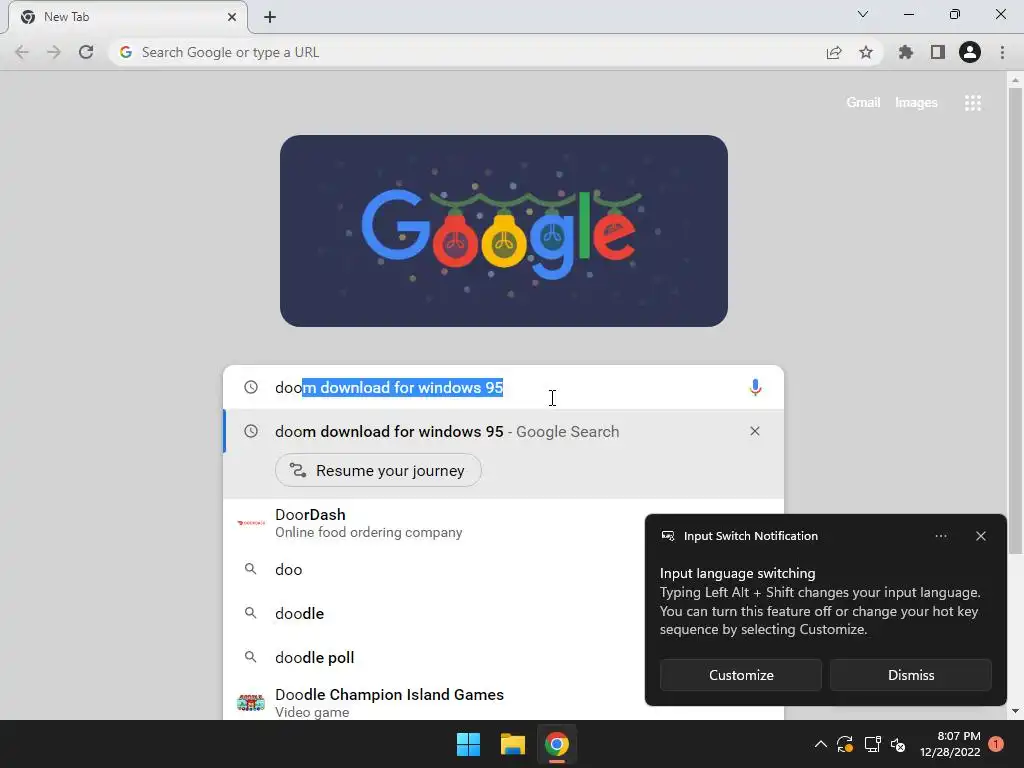Image resolution: width=1024 pixels, height=768 pixels.
Task: Reload the page with the refresh icon
Action: (x=86, y=52)
